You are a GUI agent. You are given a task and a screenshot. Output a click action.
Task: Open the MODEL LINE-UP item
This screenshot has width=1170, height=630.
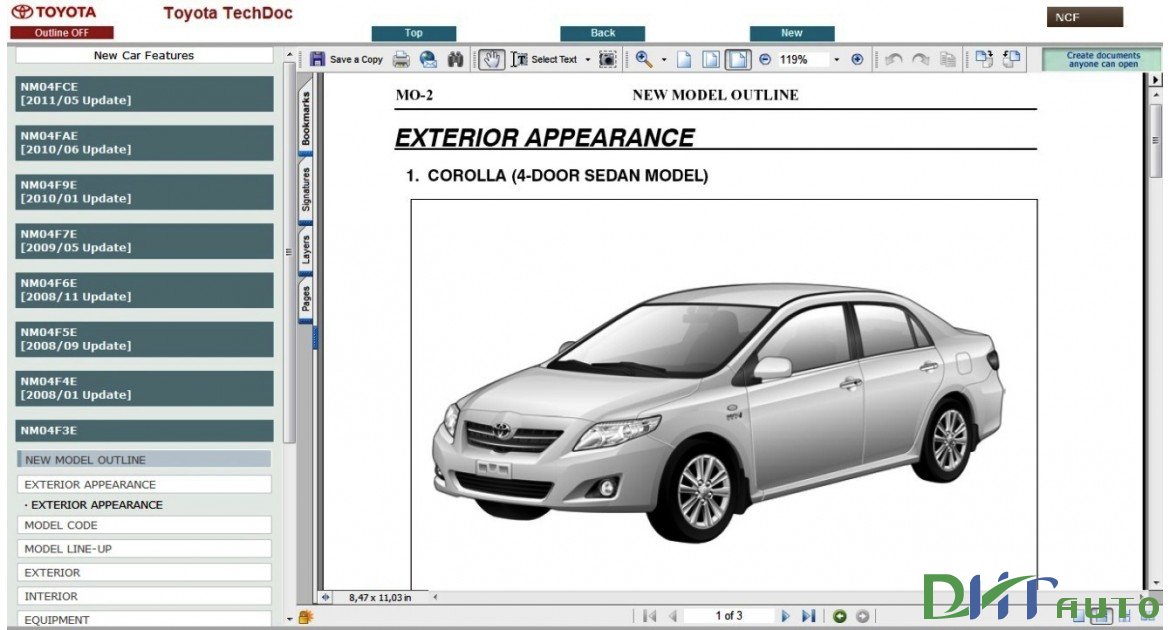(x=144, y=549)
